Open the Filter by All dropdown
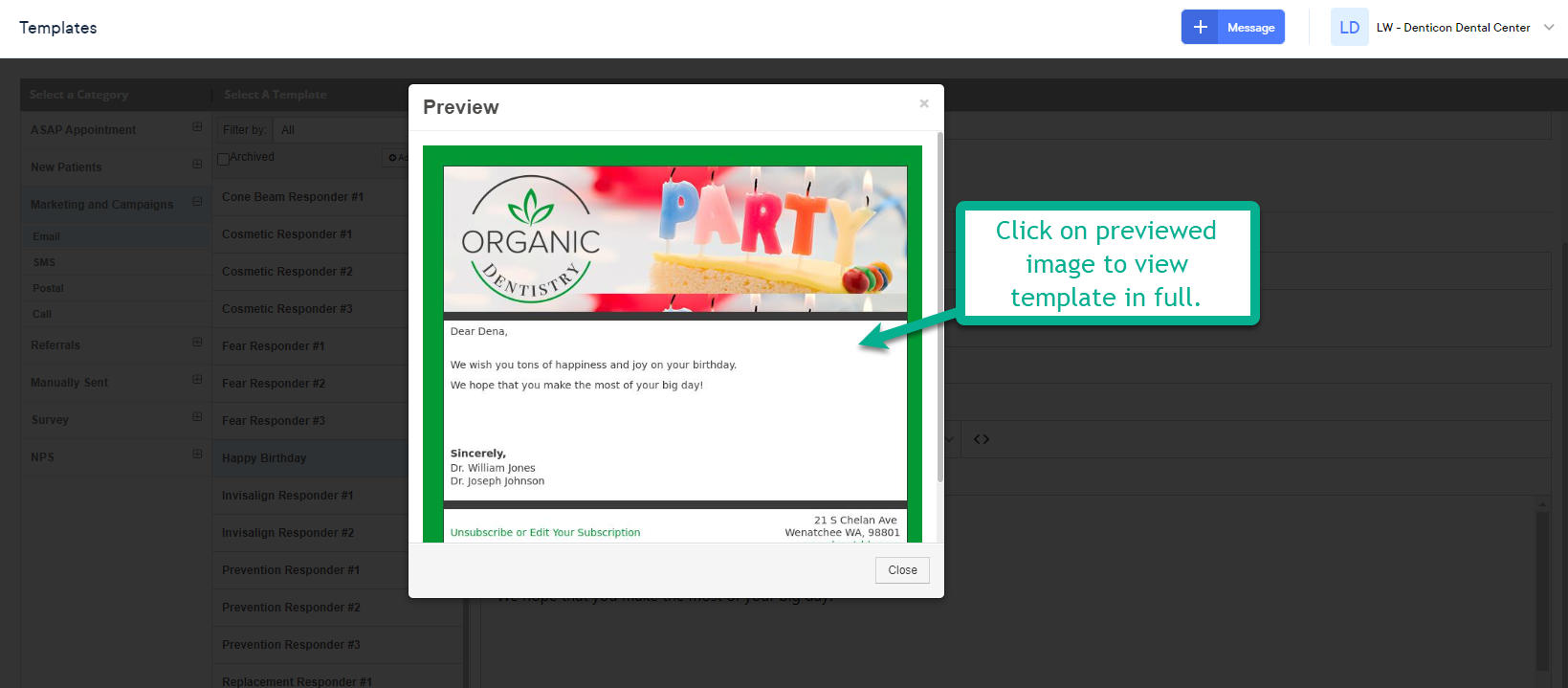This screenshot has width=1568, height=688. coord(341,130)
